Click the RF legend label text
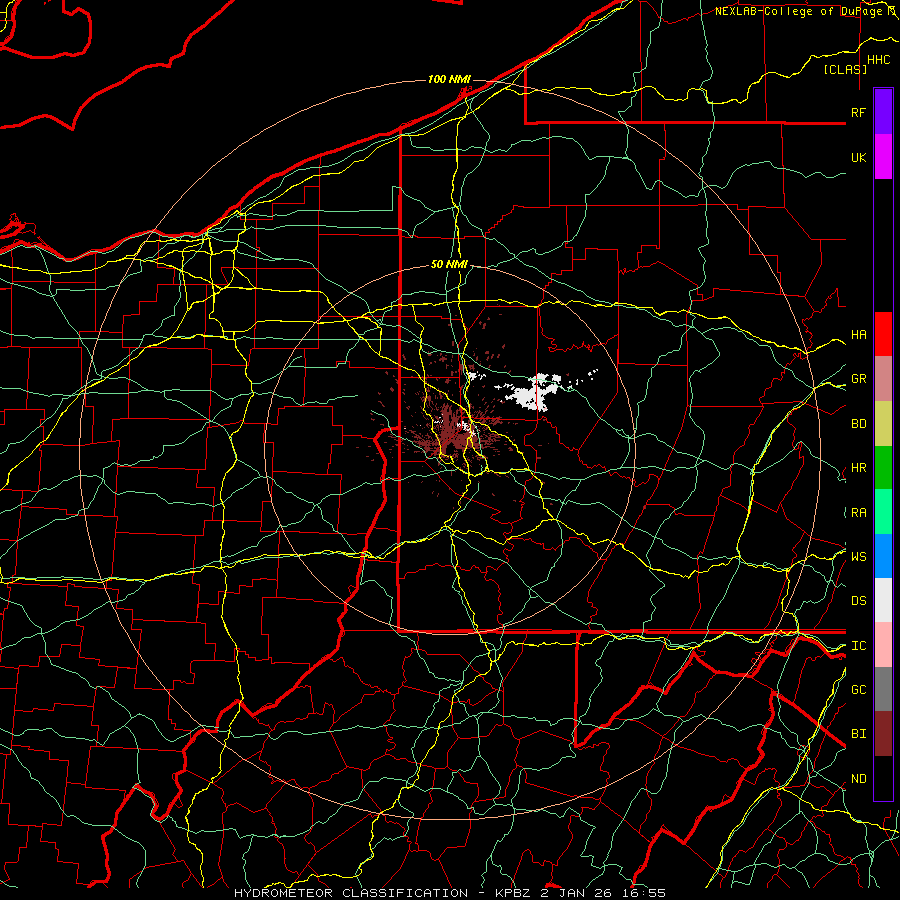 (x=859, y=112)
